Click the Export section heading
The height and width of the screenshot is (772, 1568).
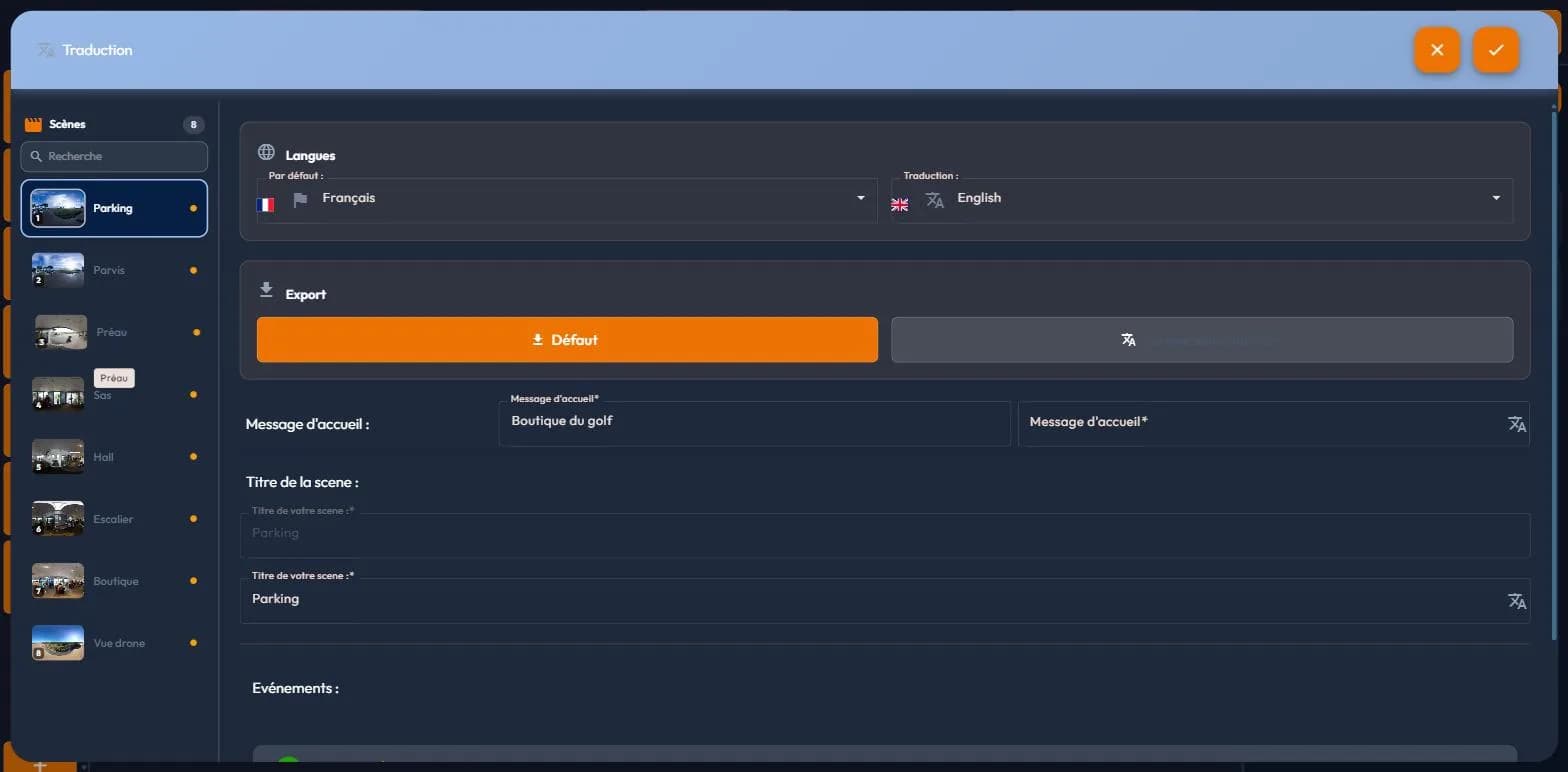[x=306, y=295]
